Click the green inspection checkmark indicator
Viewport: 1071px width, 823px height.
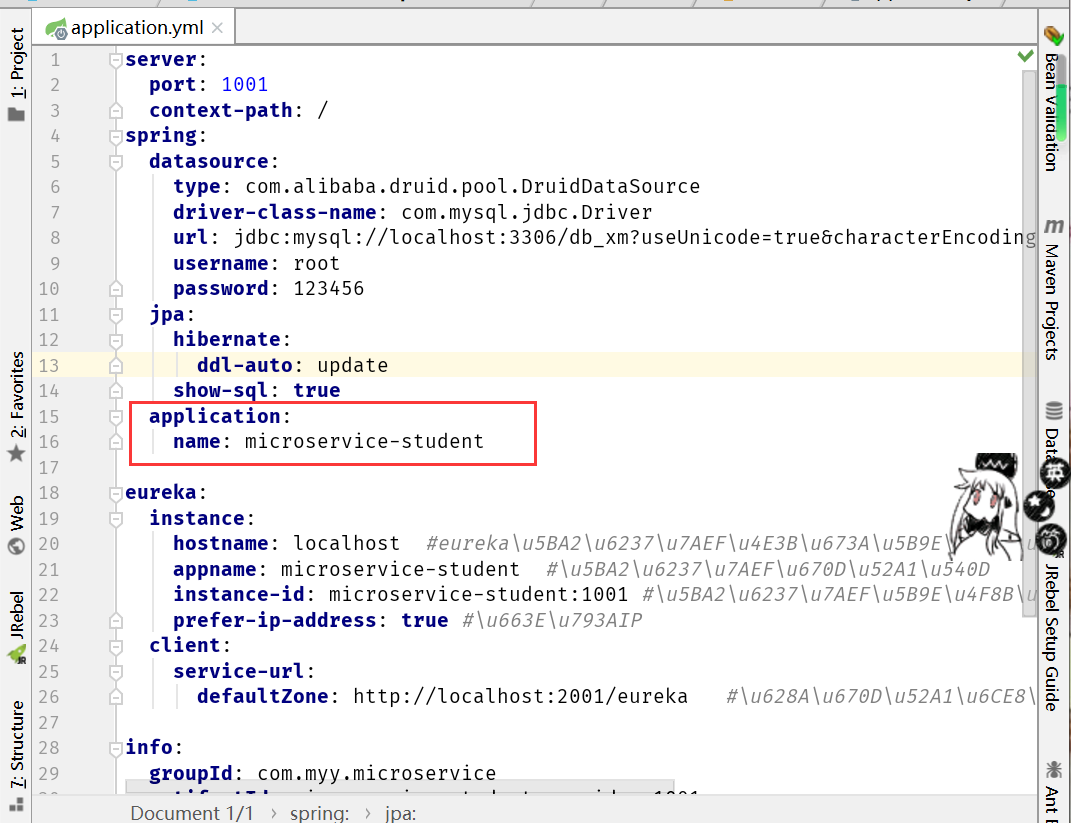(1025, 56)
